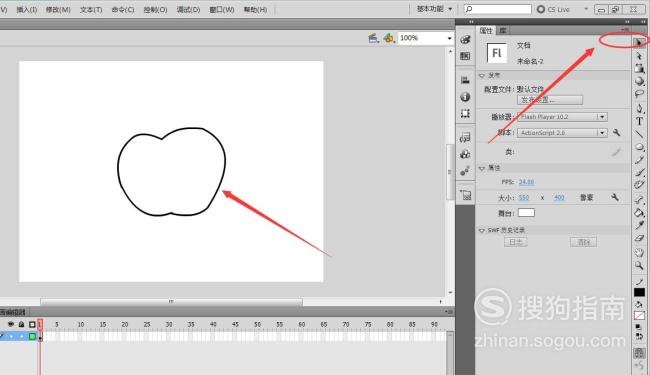Image resolution: width=650 pixels, height=375 pixels.
Task: Open the Motion Presets panel icon
Action: [x=465, y=170]
